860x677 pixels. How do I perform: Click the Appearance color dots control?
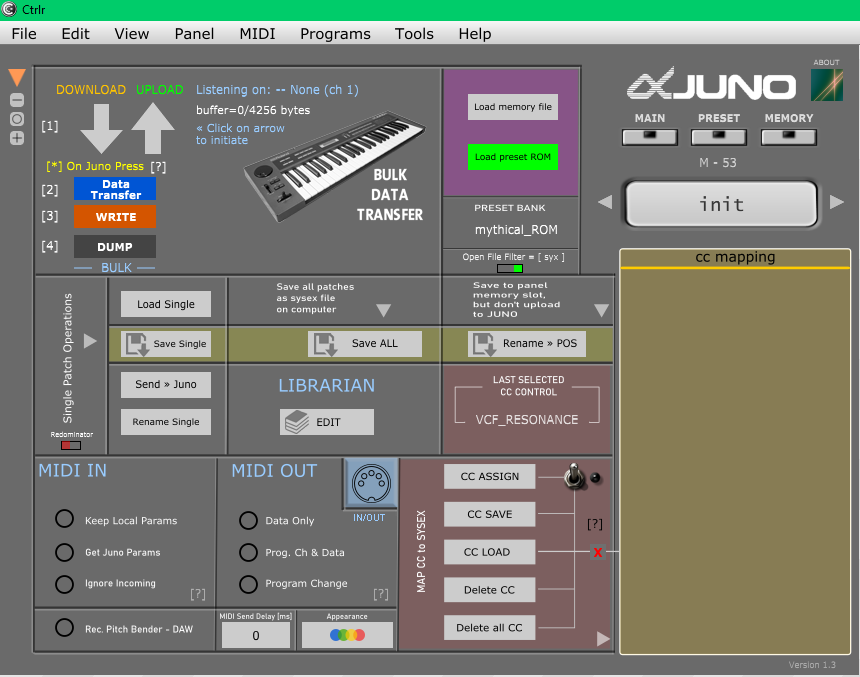[347, 634]
